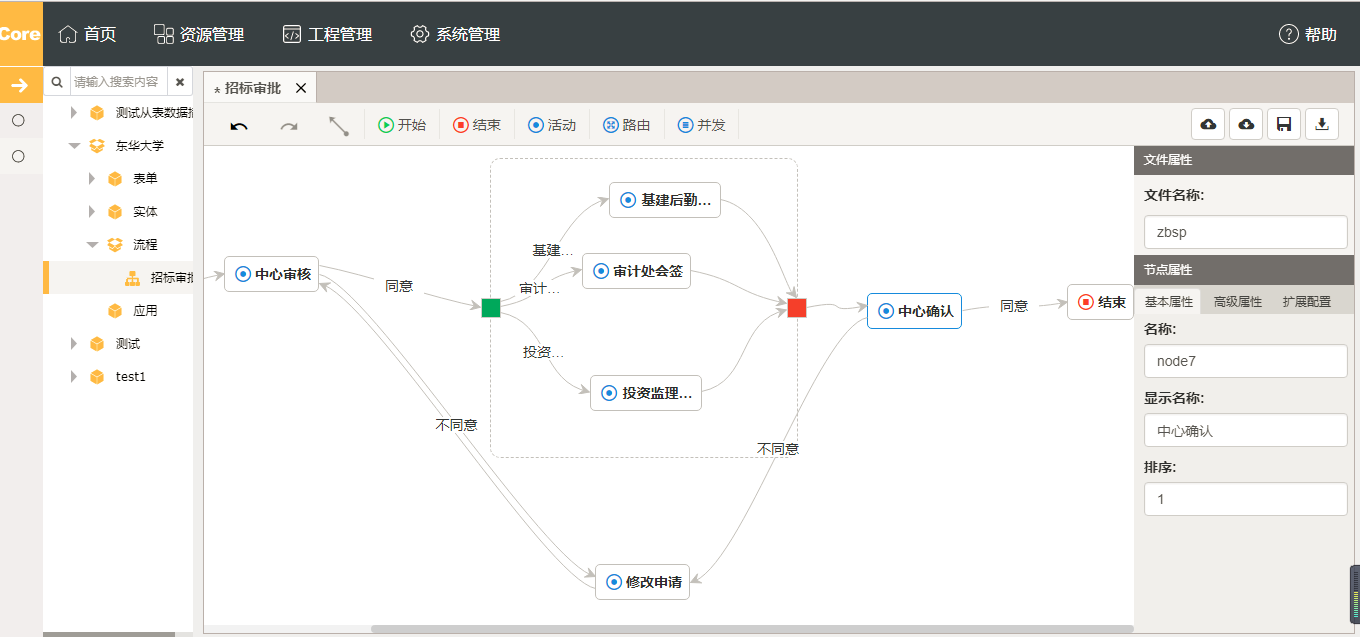The image size is (1360, 637).
Task: Click the magnifier icon beside the tree search
Action: tap(57, 82)
